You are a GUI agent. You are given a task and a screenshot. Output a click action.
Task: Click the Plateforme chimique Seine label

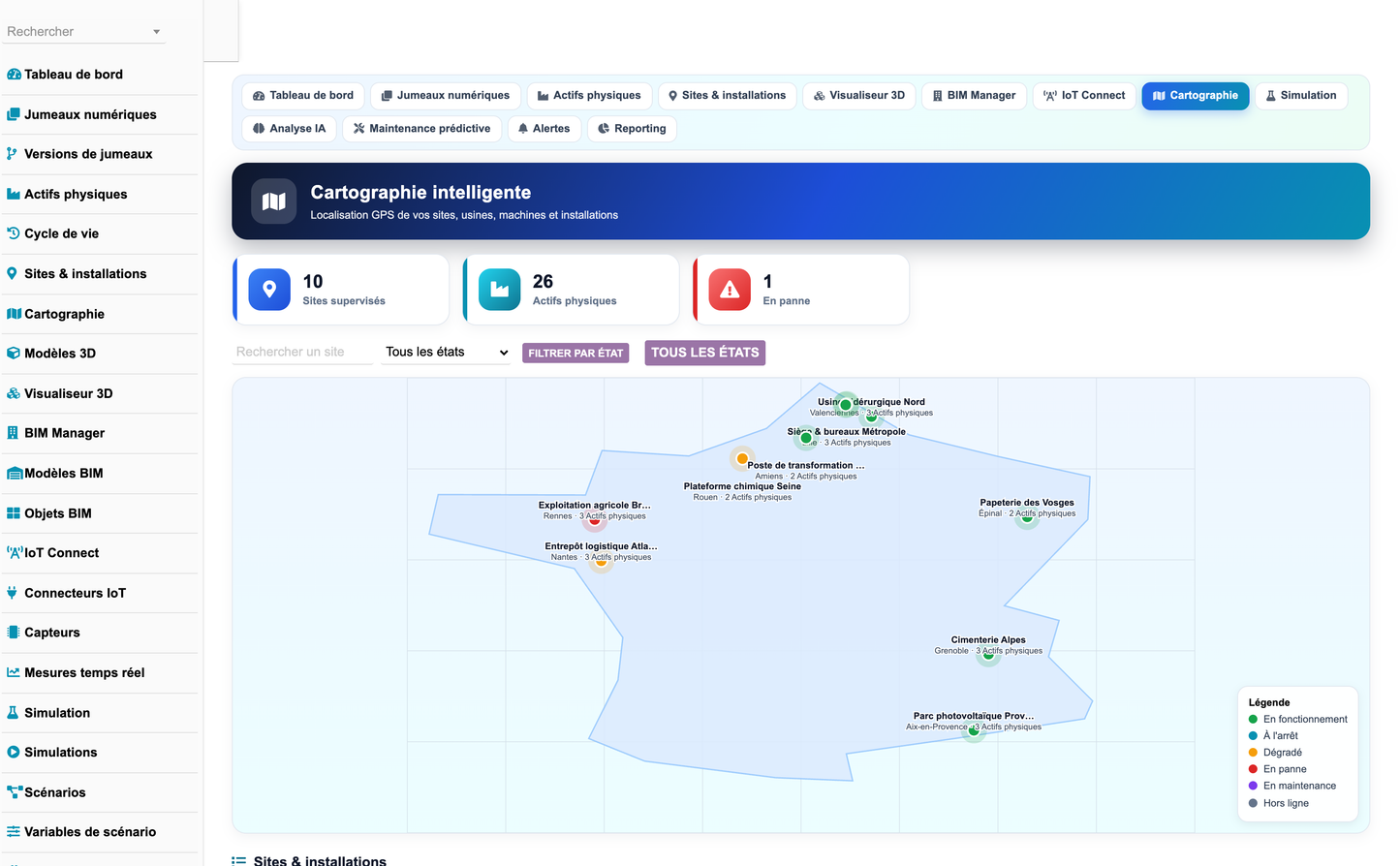[x=742, y=486]
